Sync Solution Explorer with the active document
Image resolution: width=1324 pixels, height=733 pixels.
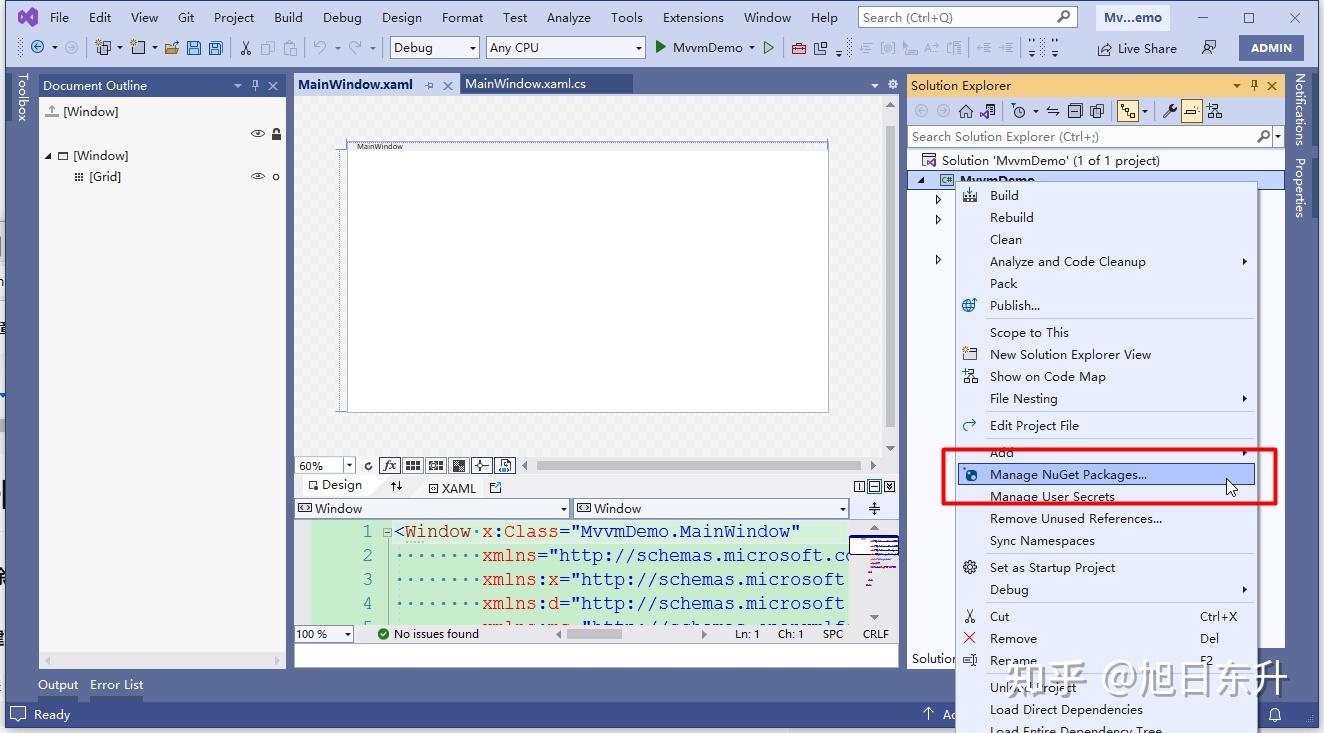coord(1054,110)
